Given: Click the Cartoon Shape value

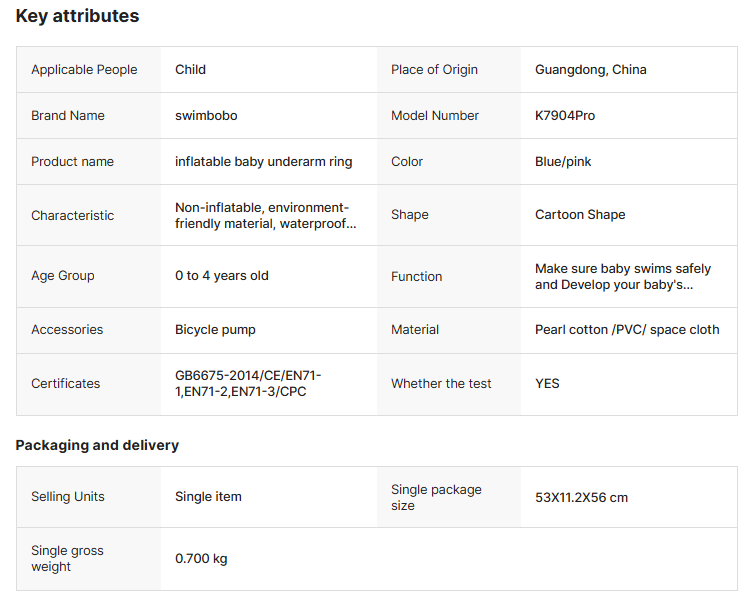Looking at the screenshot, I should (580, 214).
